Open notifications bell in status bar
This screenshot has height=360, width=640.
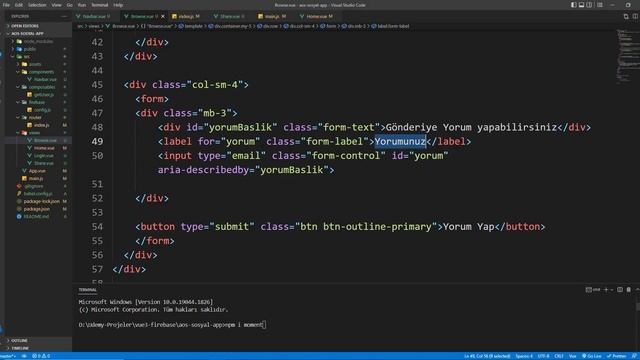(634, 356)
